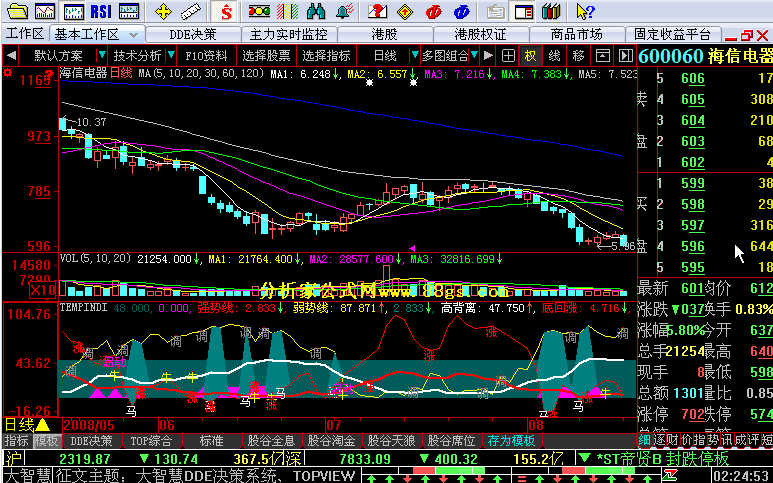Switch to the 港股权证 tab
773x483 pixels.
click(x=480, y=34)
